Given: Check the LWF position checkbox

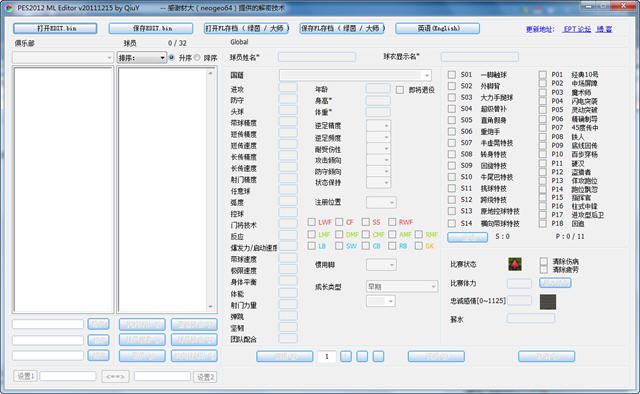Looking at the screenshot, I should pos(311,222).
